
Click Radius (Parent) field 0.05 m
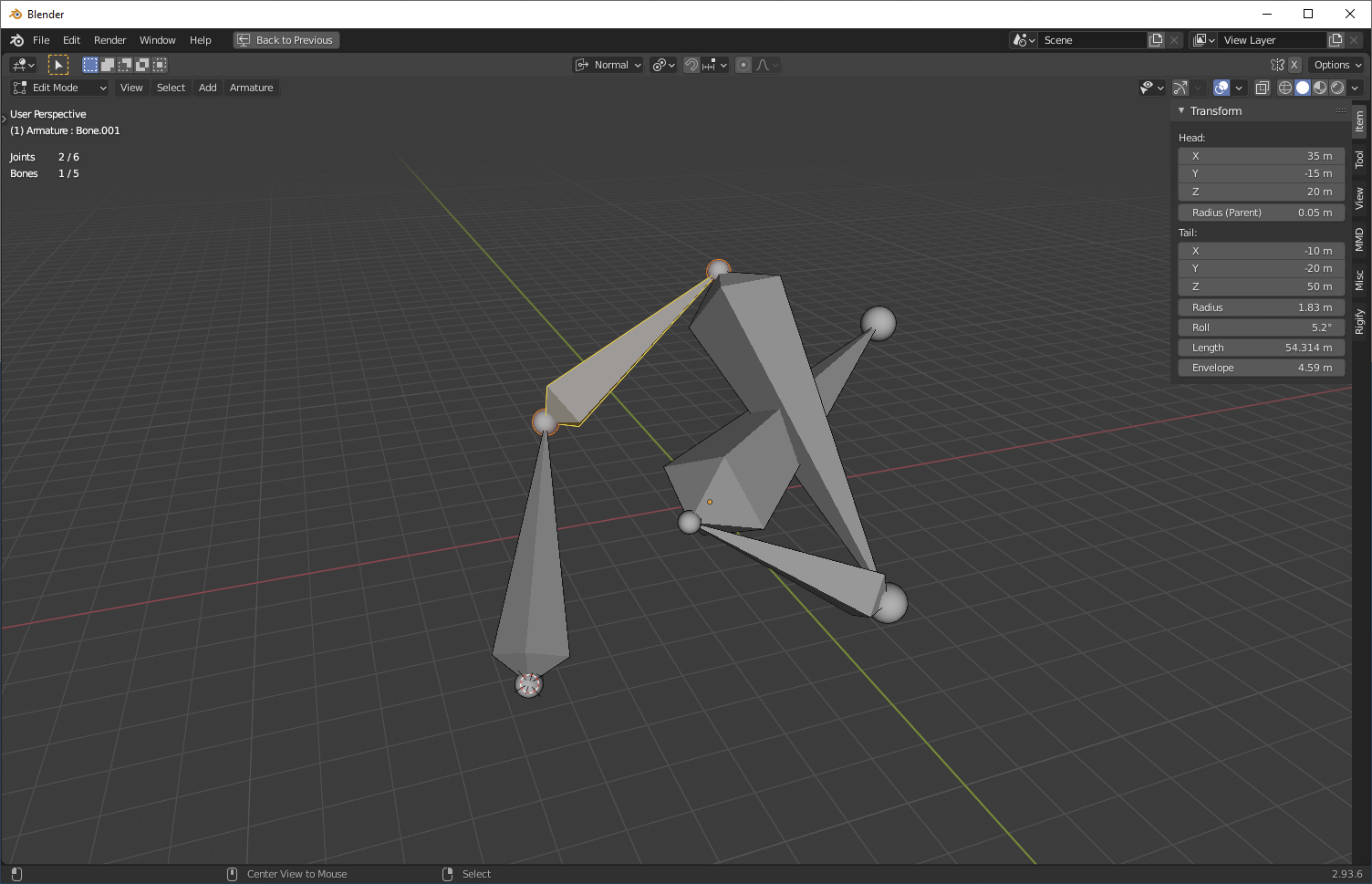pos(1262,213)
